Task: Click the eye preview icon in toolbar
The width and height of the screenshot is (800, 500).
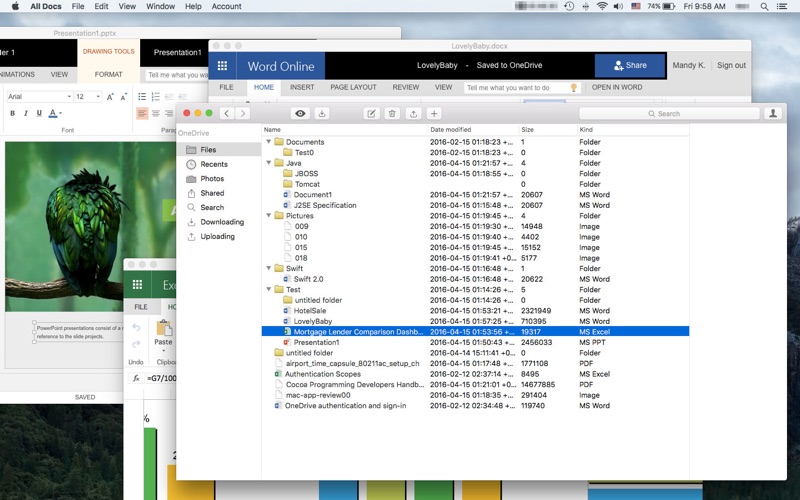Action: tap(301, 113)
